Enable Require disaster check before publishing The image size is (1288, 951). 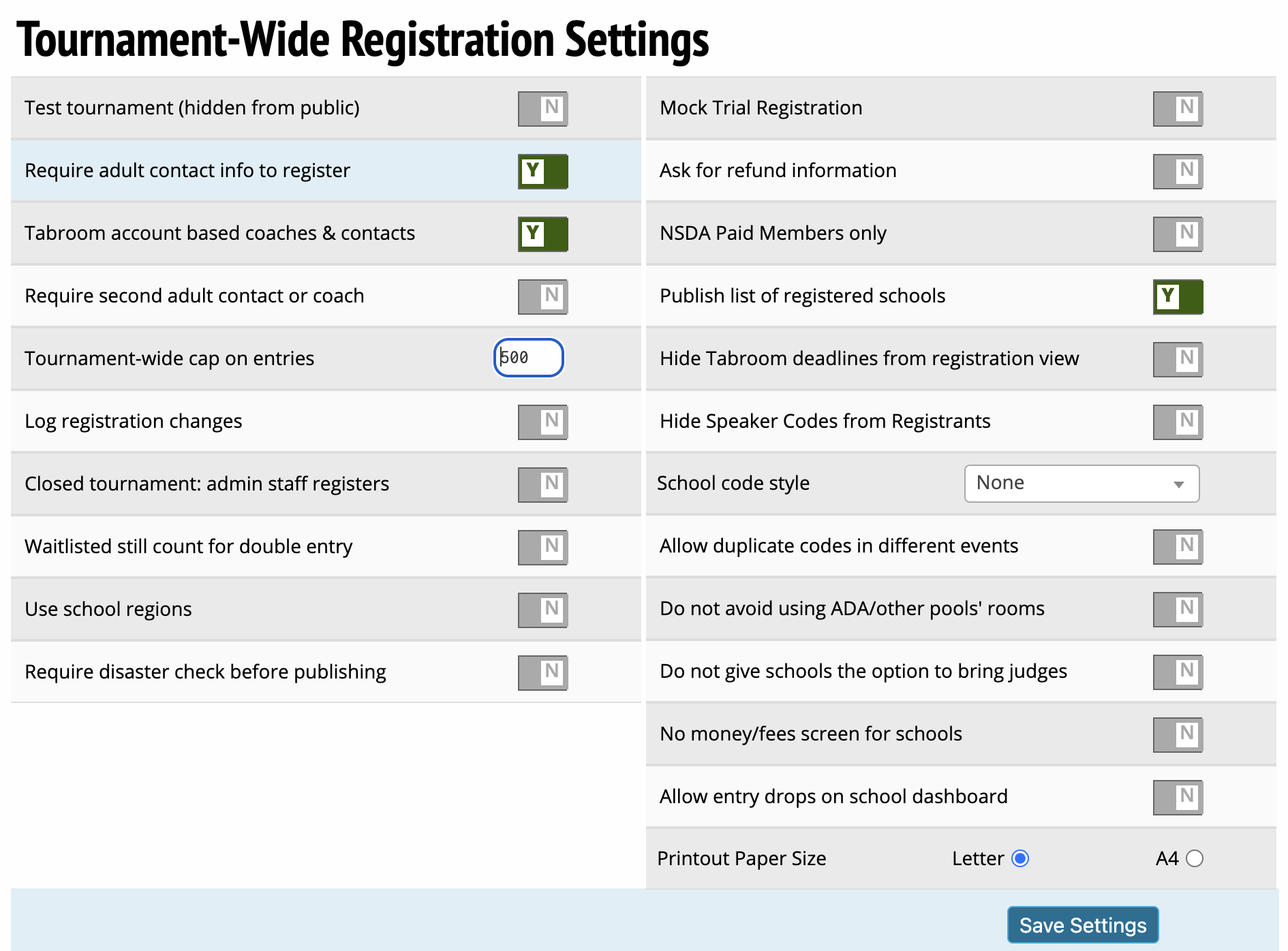pos(542,672)
